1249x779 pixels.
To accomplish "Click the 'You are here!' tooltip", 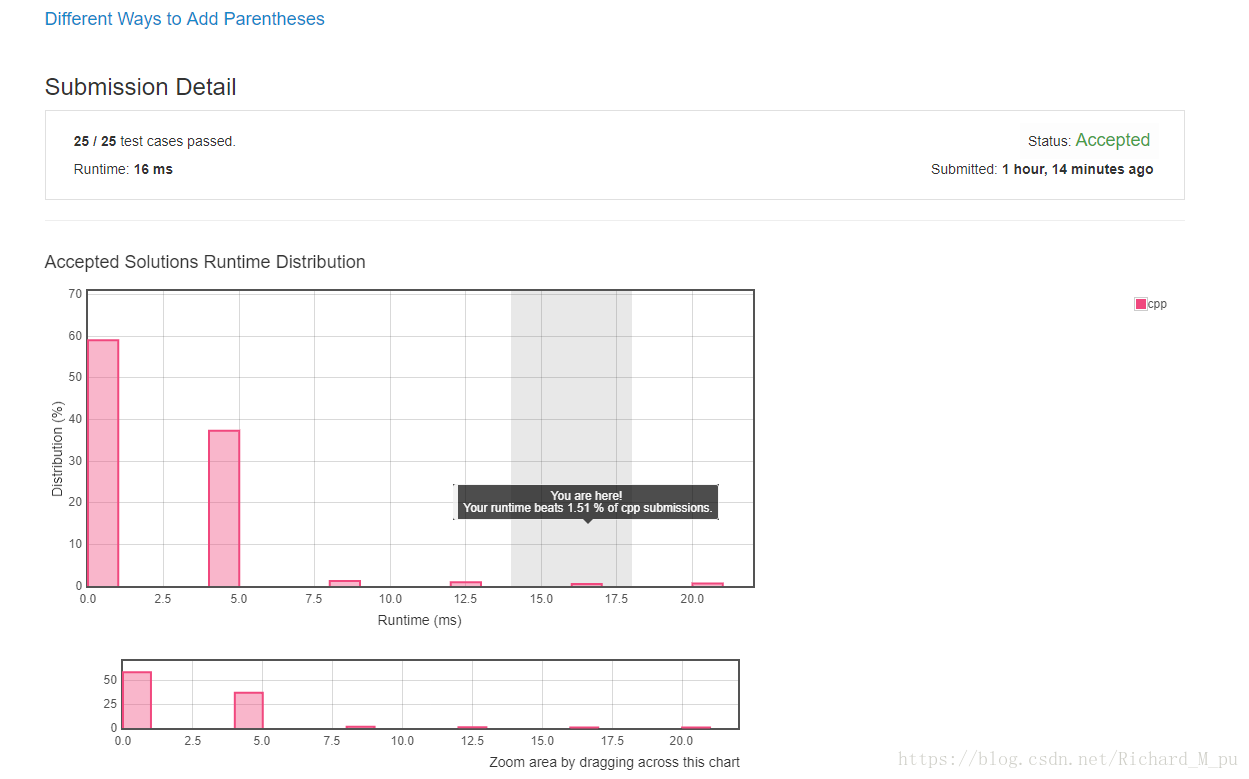I will click(588, 502).
